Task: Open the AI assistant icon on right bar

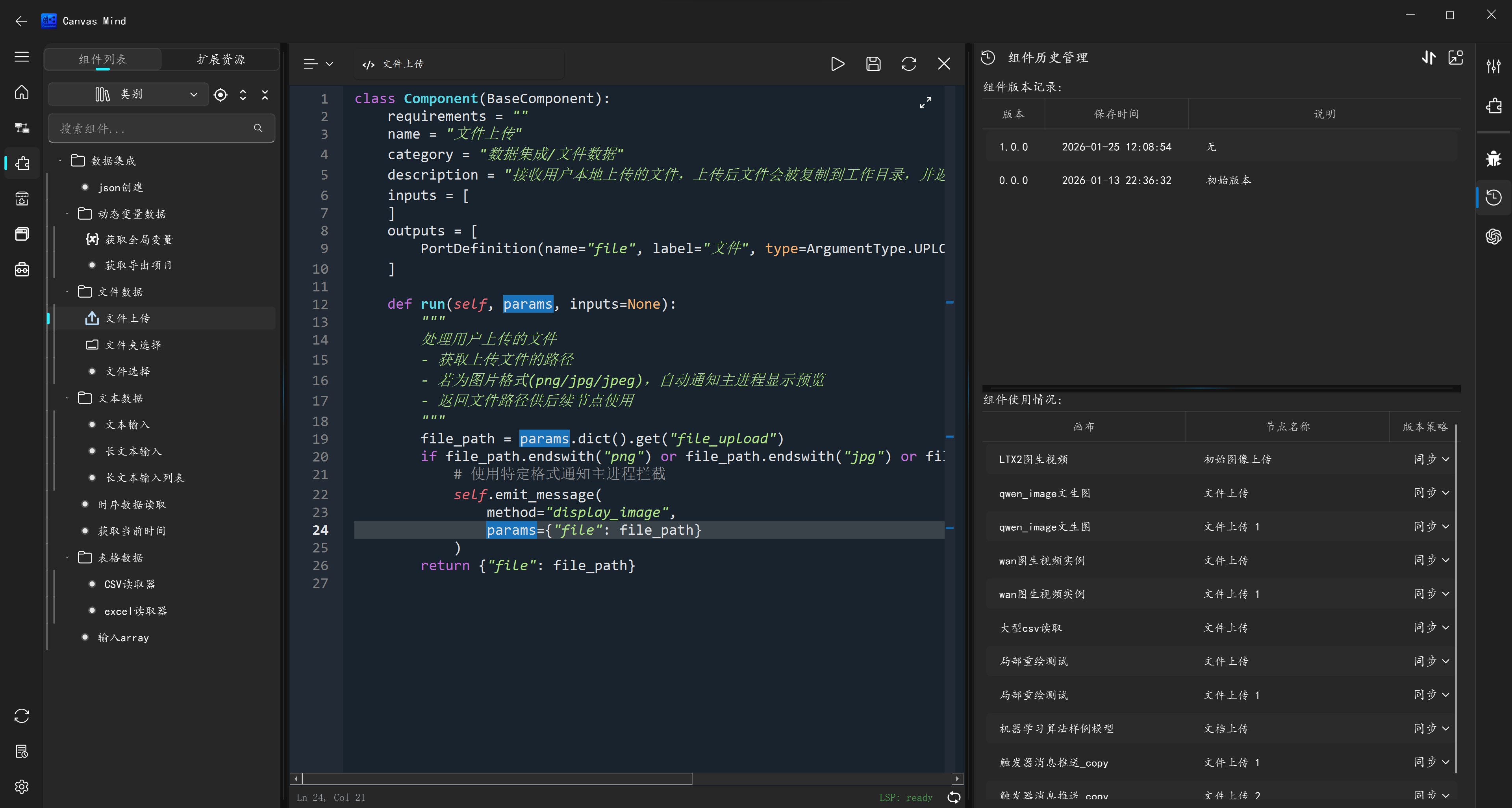Action: click(x=1494, y=237)
